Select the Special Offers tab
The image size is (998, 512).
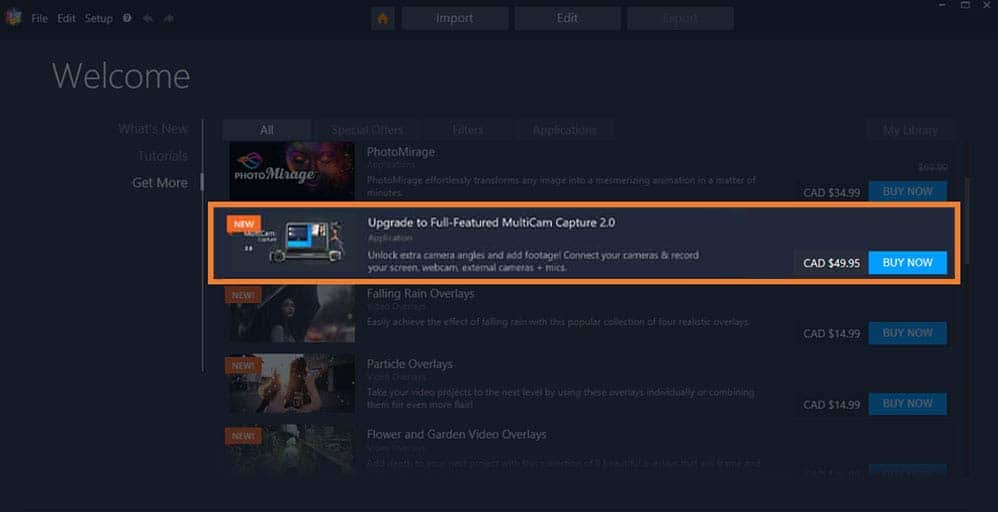[x=367, y=130]
